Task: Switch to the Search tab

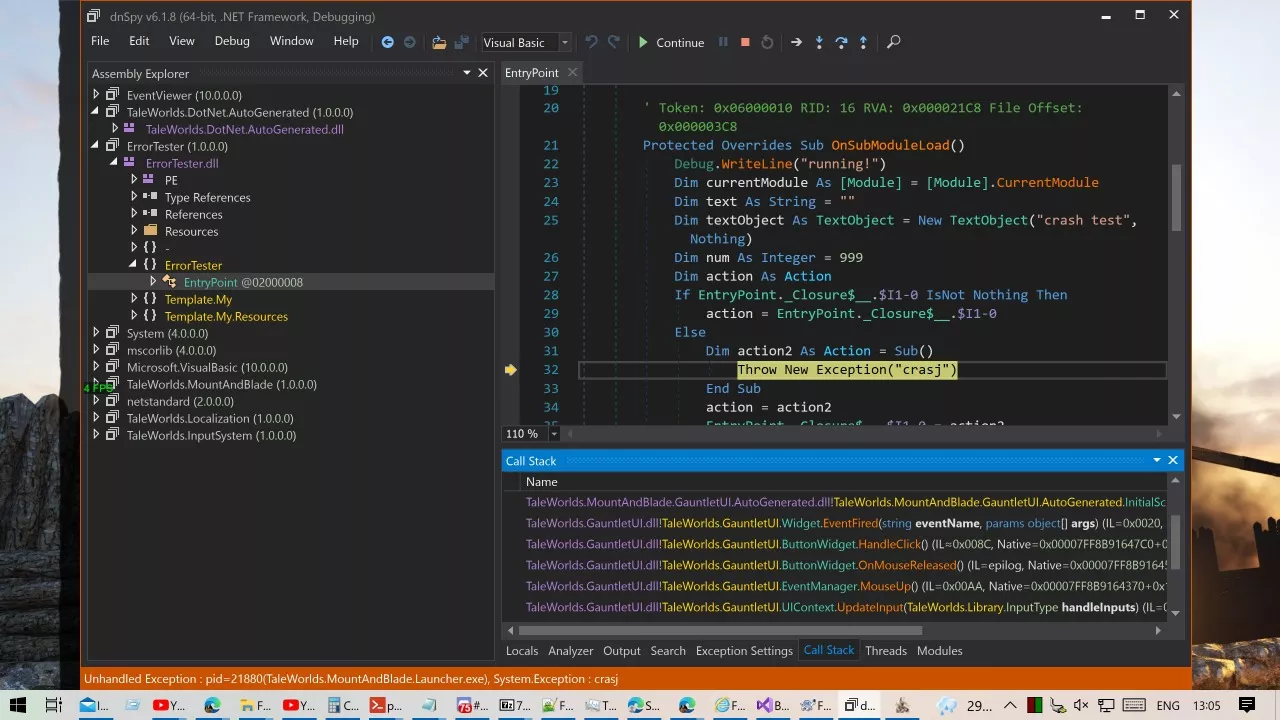Action: tap(668, 650)
